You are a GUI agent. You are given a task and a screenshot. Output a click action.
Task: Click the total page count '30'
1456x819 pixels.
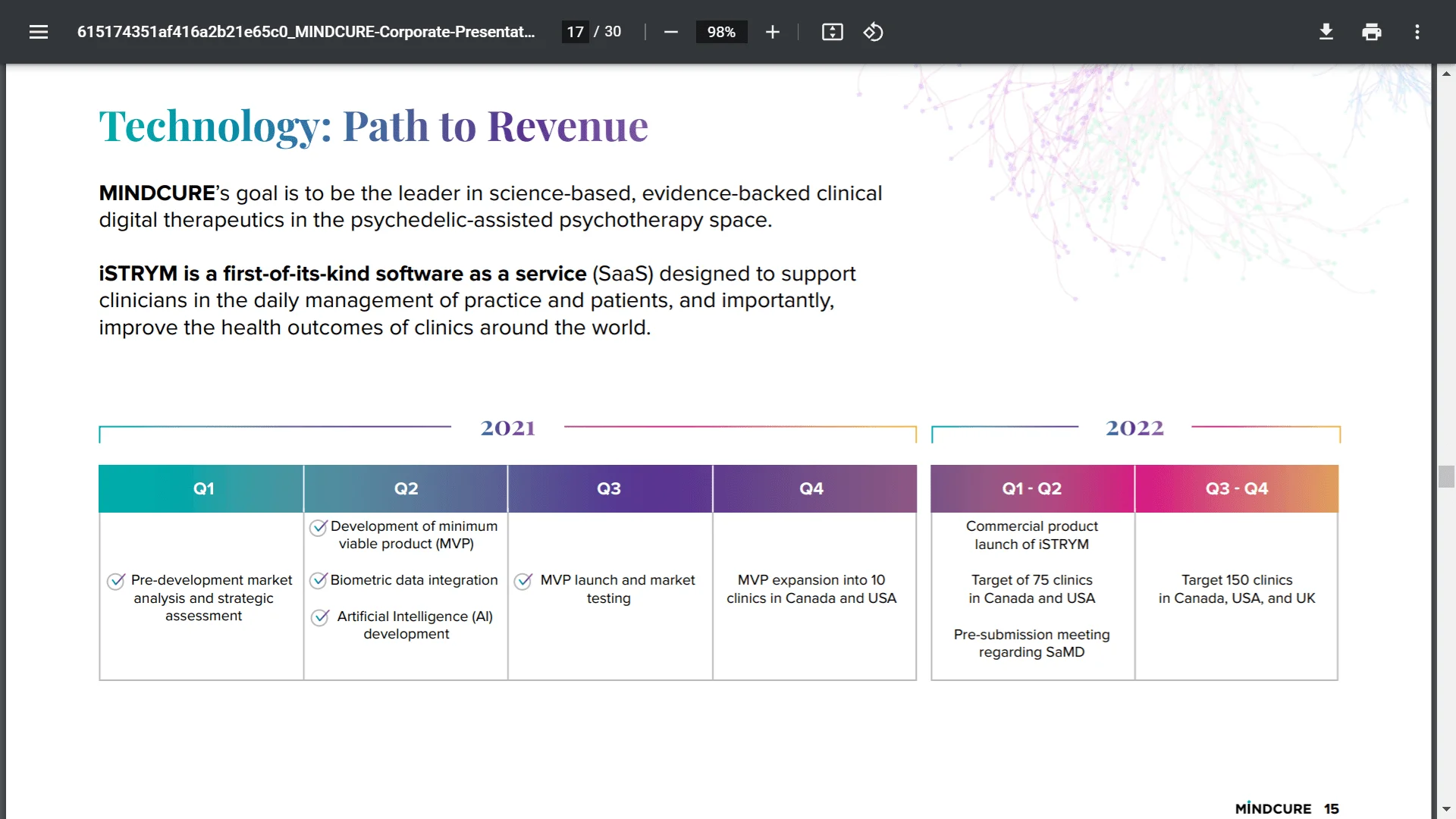[x=613, y=32]
